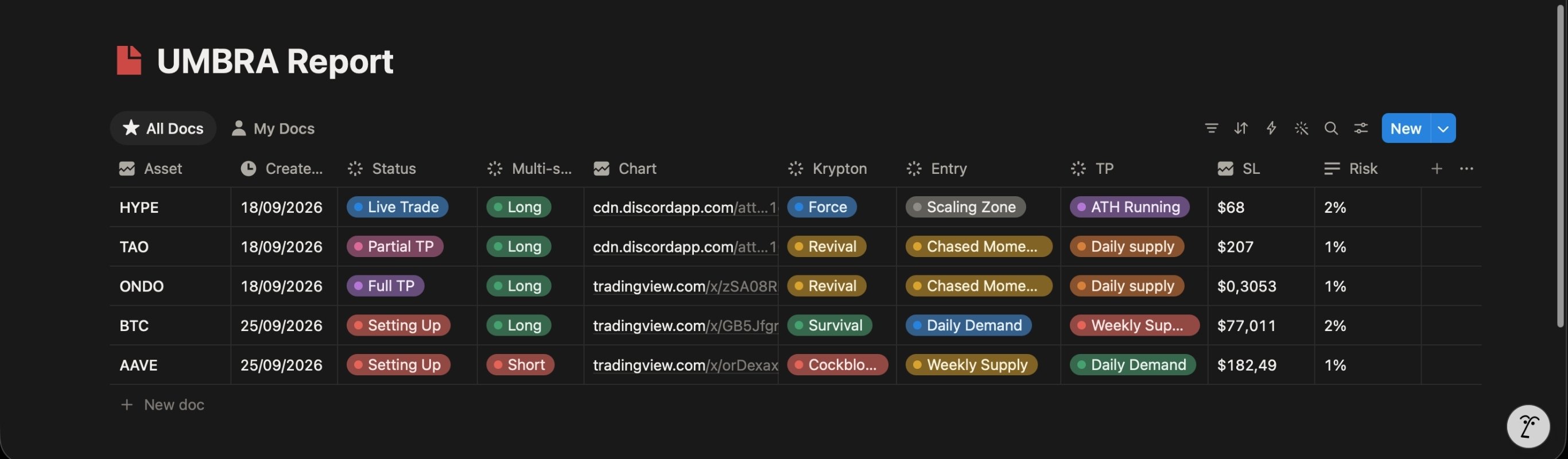Open the AAVE tradingview chart link
This screenshot has height=459, width=1568.
[685, 365]
